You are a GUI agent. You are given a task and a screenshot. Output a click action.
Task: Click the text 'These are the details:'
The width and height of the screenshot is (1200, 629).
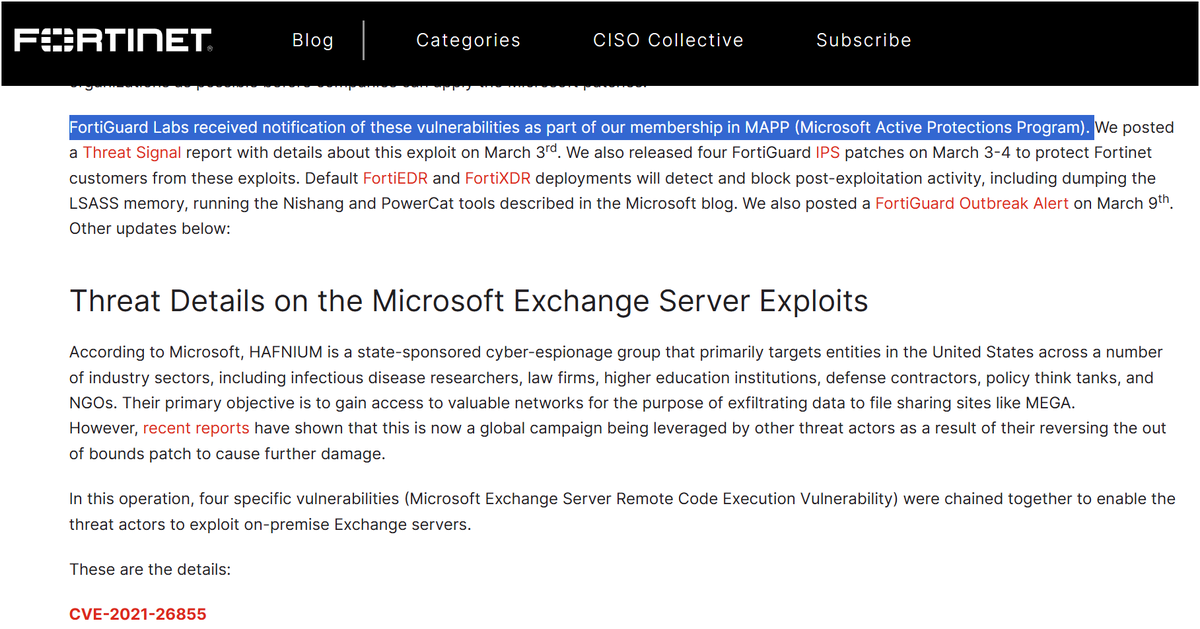pos(150,569)
